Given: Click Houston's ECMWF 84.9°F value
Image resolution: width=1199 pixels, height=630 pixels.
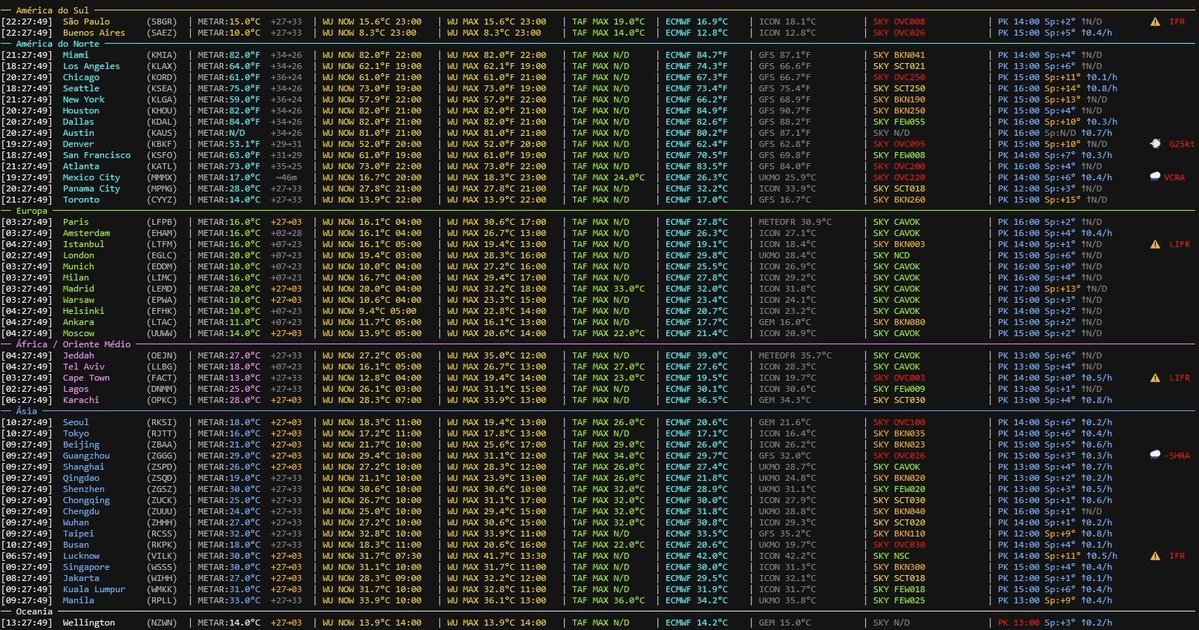Looking at the screenshot, I should click(697, 111).
